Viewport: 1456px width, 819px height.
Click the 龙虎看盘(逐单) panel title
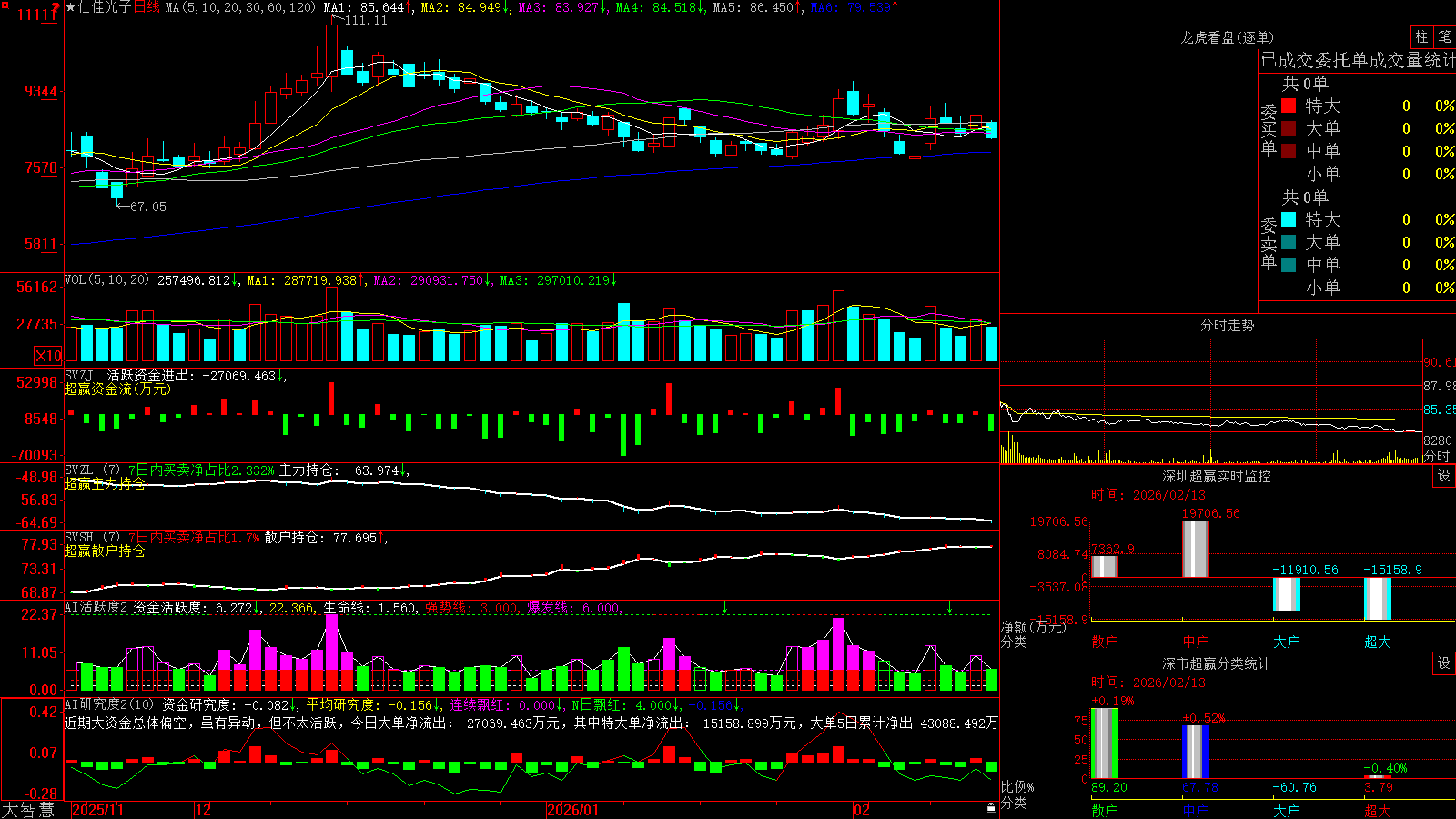1227,37
